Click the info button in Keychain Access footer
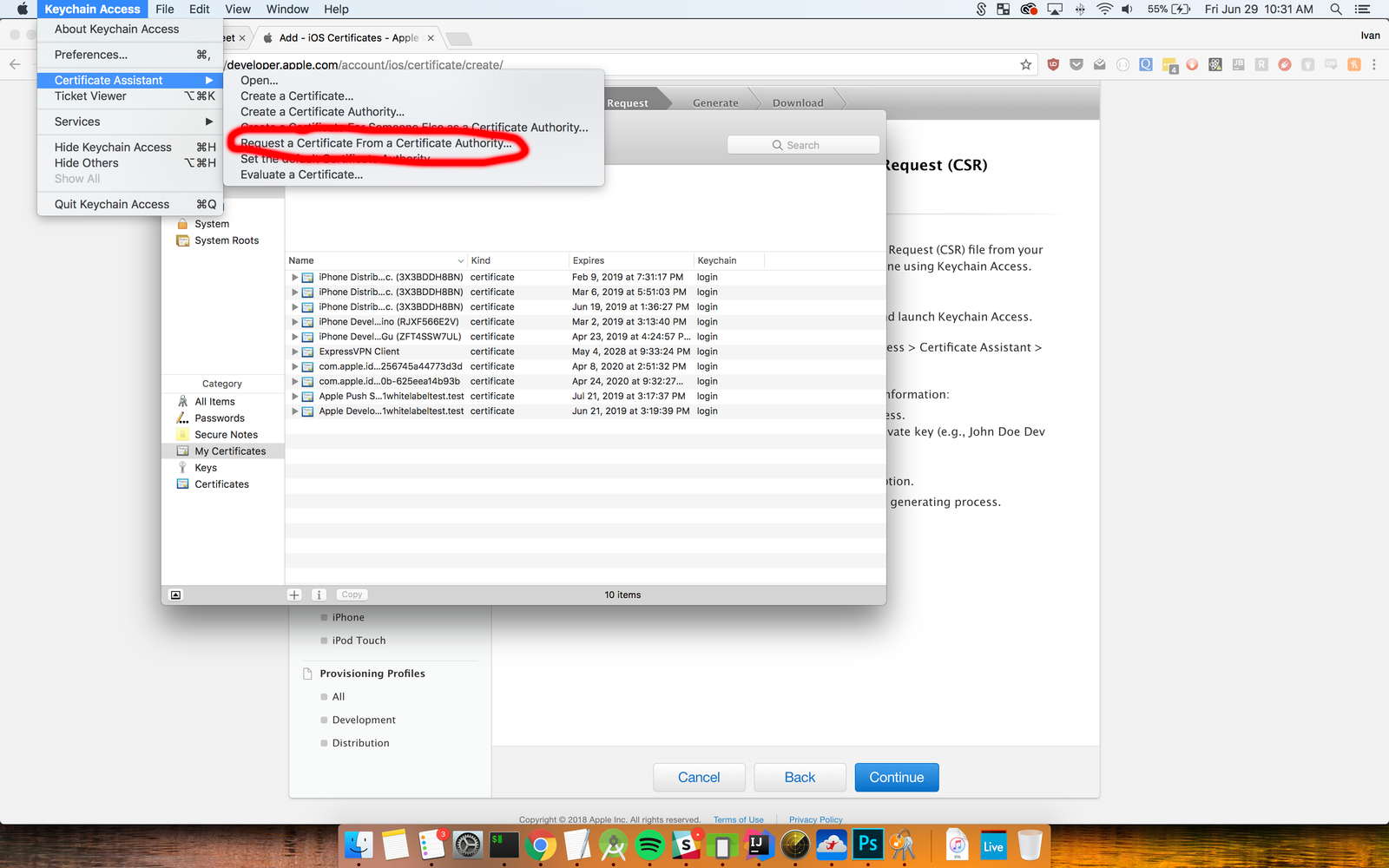Screen dimensions: 1389x868 tap(319, 595)
